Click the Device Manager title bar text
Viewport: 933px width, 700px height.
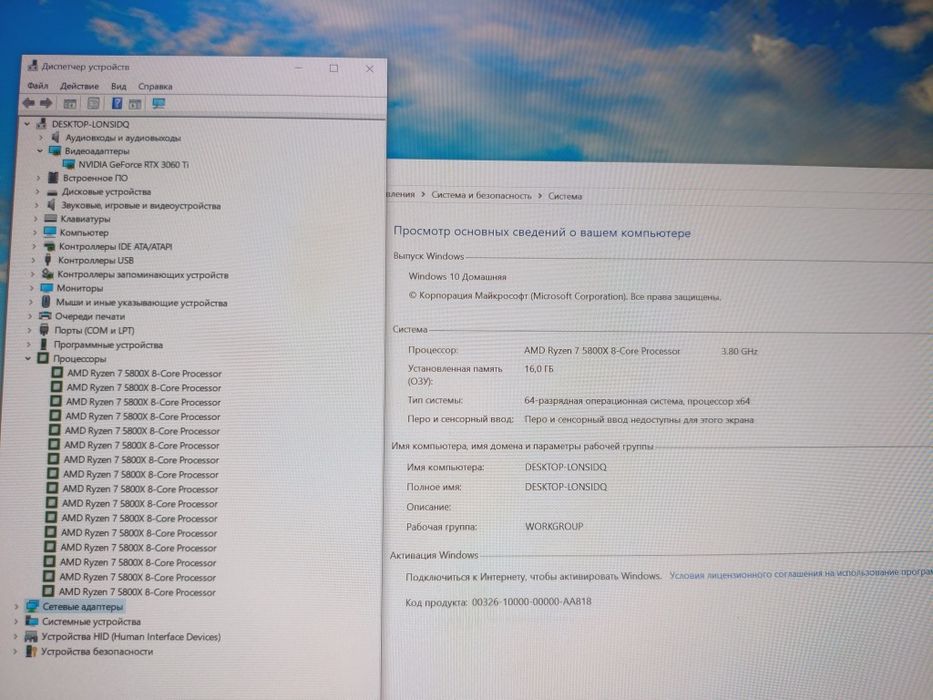[x=85, y=67]
